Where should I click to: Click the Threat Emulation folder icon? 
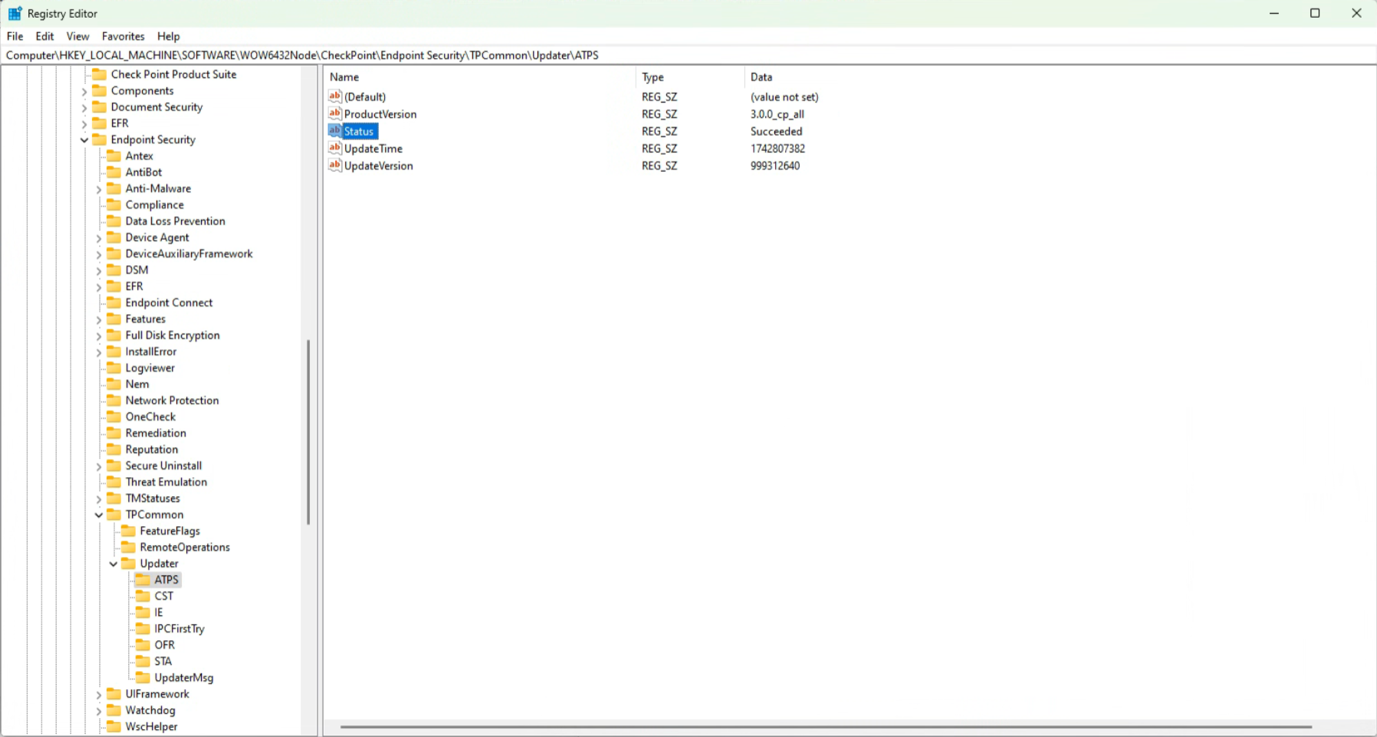click(x=114, y=482)
